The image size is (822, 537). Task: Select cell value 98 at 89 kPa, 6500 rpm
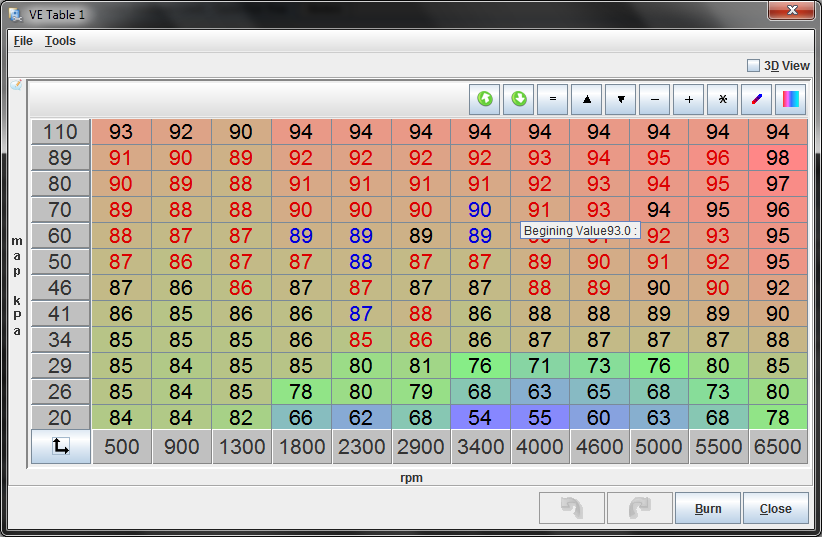coord(778,158)
